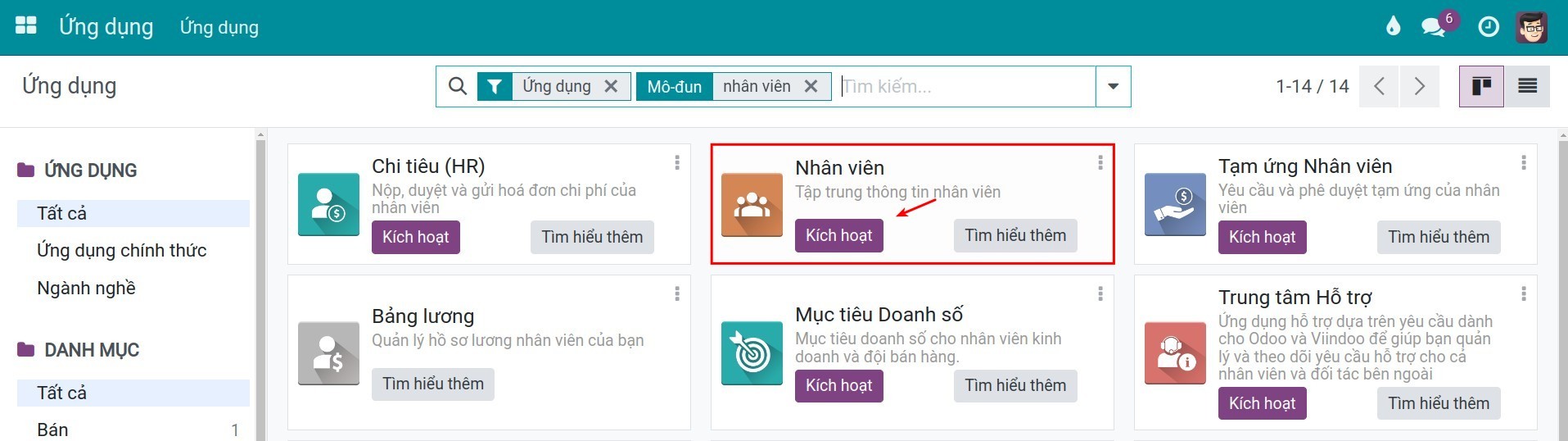Learn more about Chi tiêu (HR)

click(x=592, y=237)
